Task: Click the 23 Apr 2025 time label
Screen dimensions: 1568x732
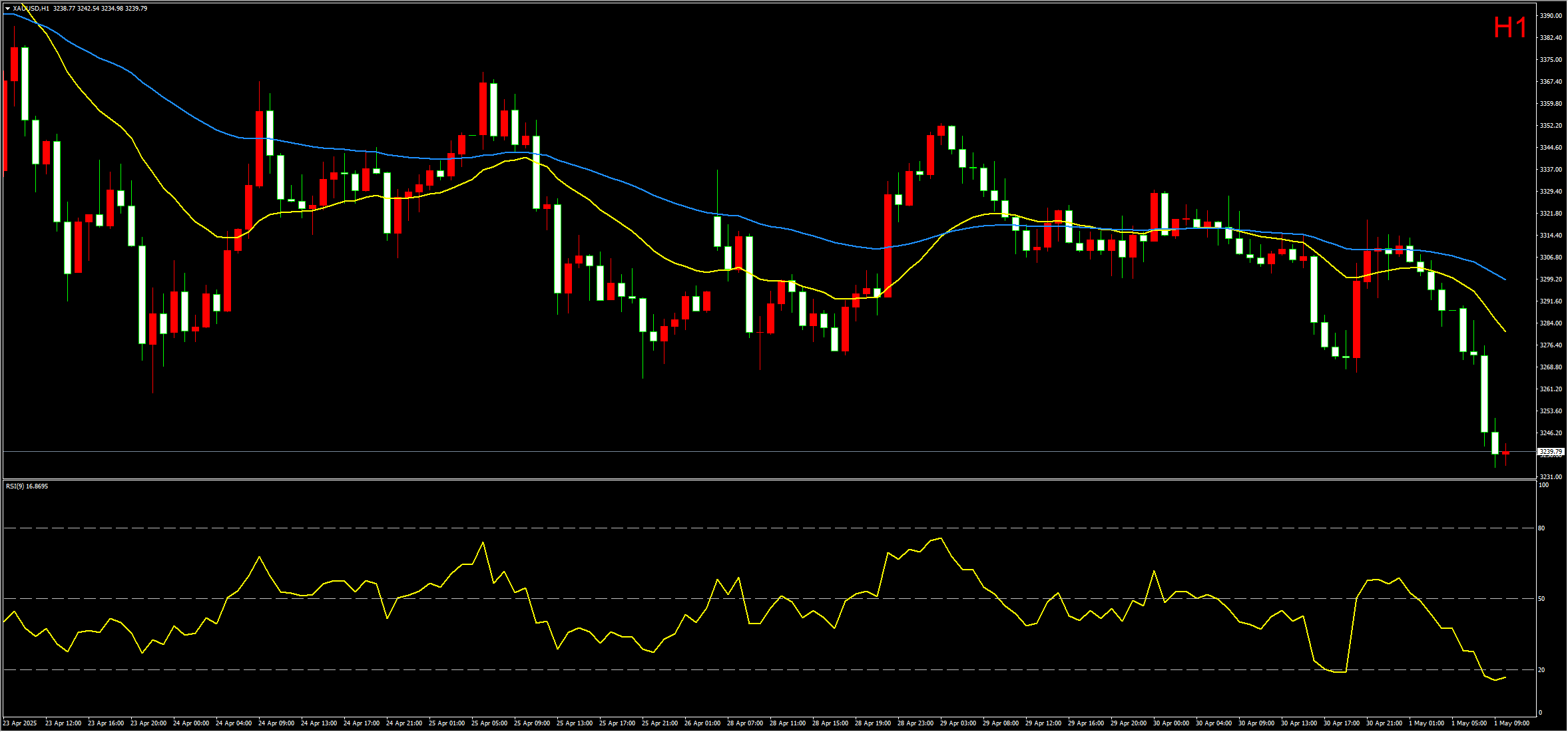Action: pos(20,723)
